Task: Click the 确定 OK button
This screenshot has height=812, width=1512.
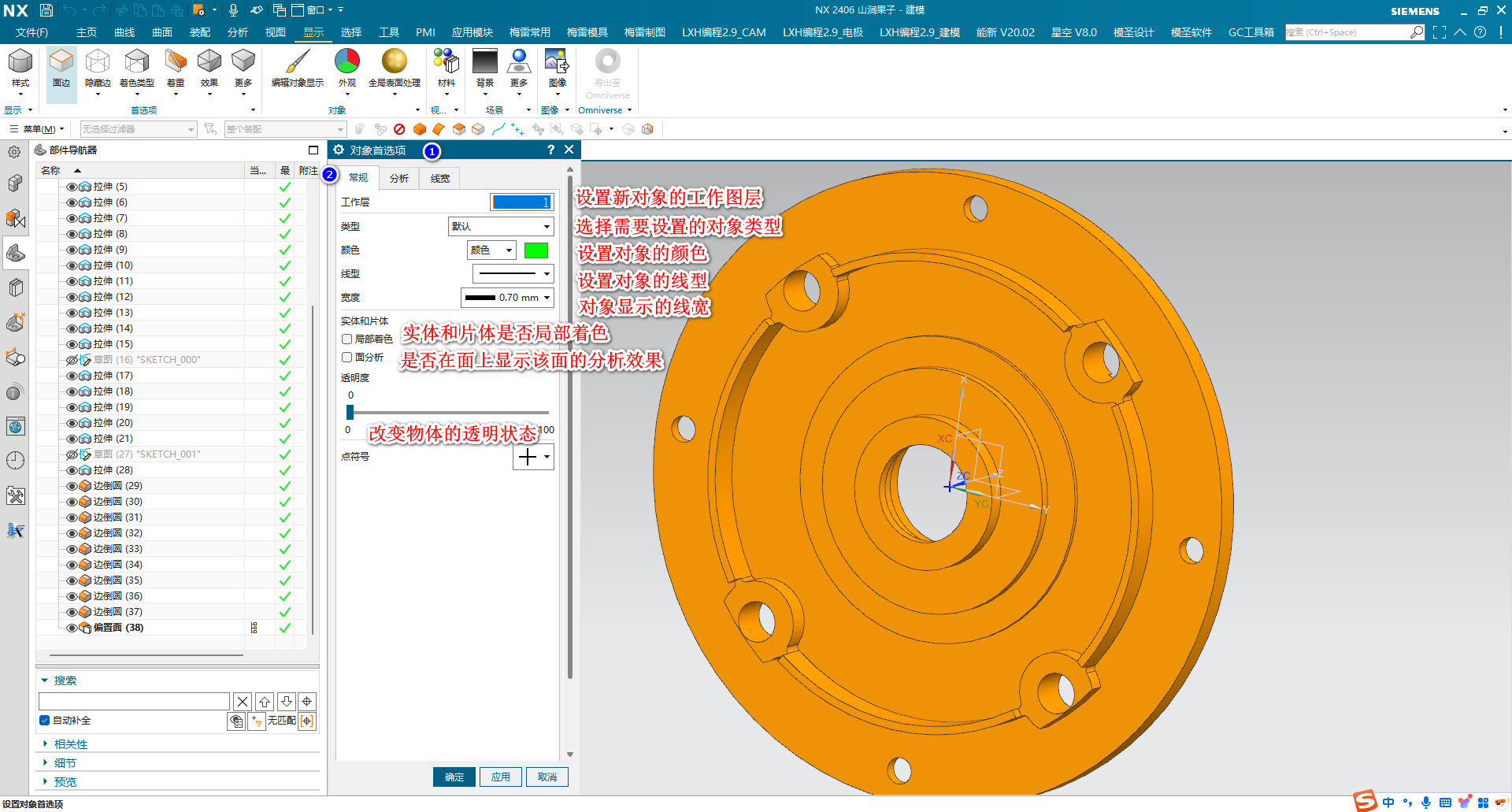Action: tap(454, 777)
